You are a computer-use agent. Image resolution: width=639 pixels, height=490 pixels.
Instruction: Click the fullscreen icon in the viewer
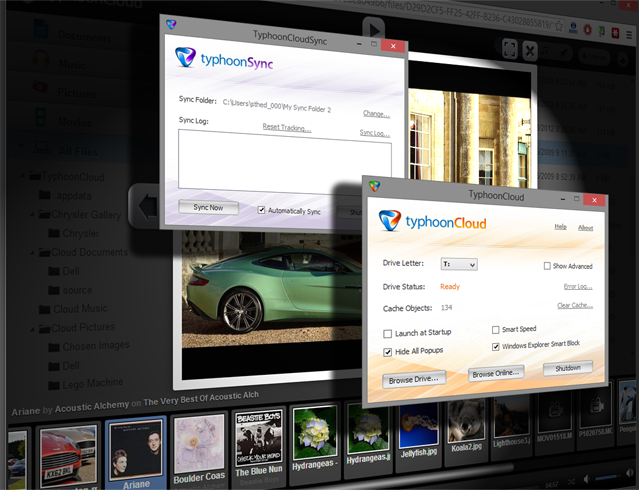[510, 49]
